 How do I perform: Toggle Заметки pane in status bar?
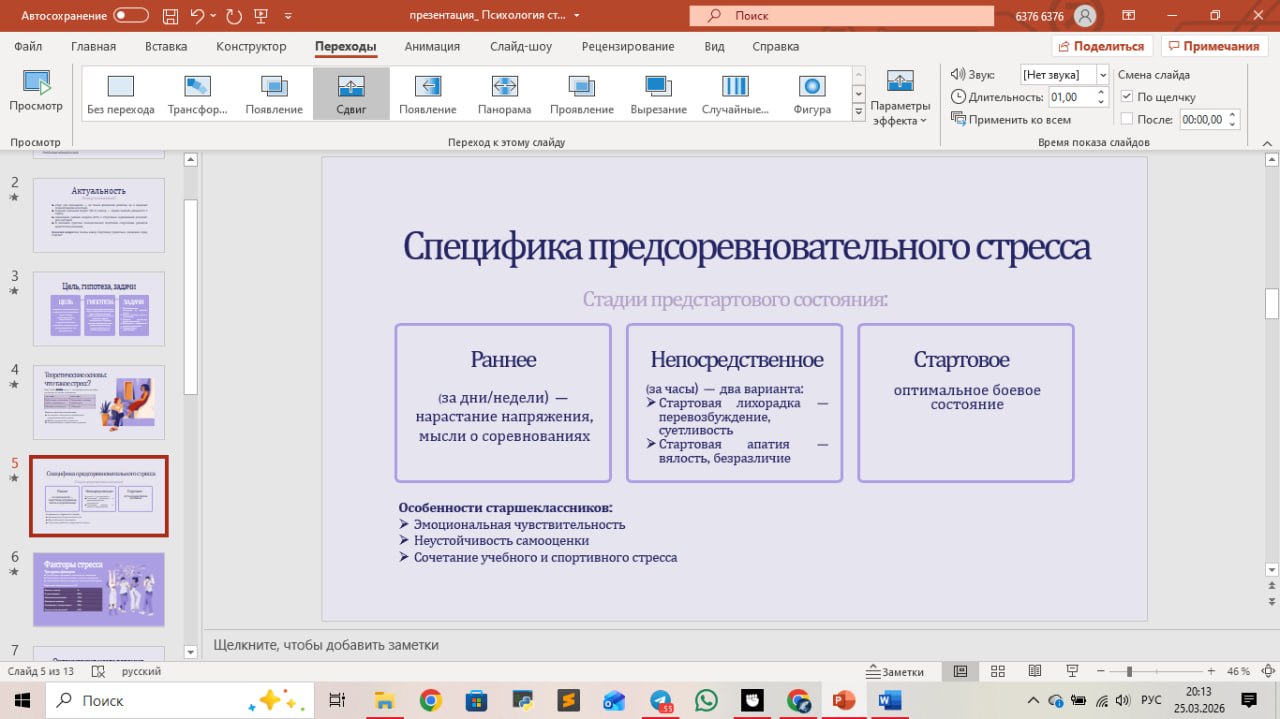tap(896, 671)
